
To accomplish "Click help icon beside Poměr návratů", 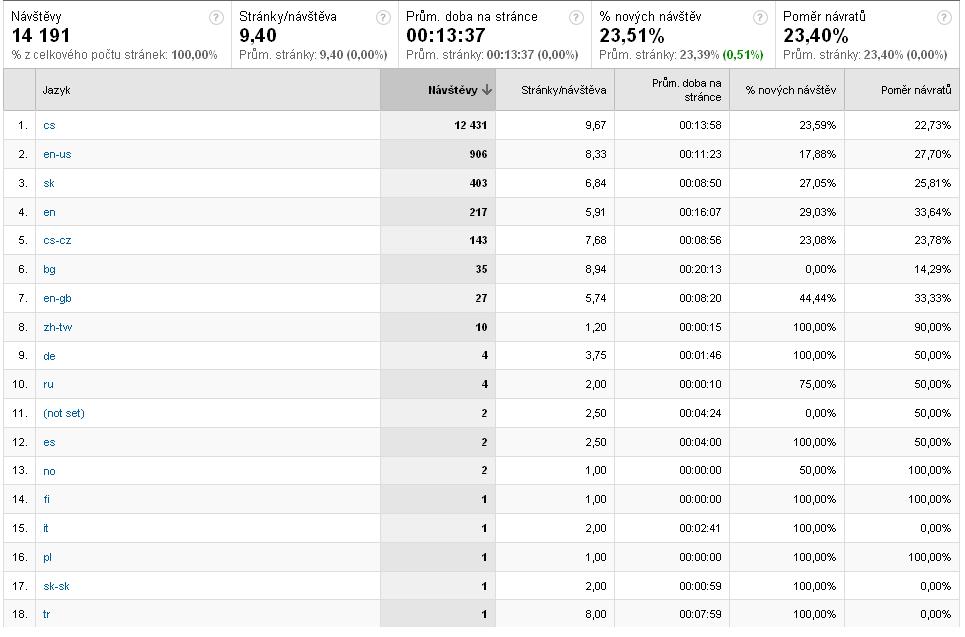I will 944,17.
